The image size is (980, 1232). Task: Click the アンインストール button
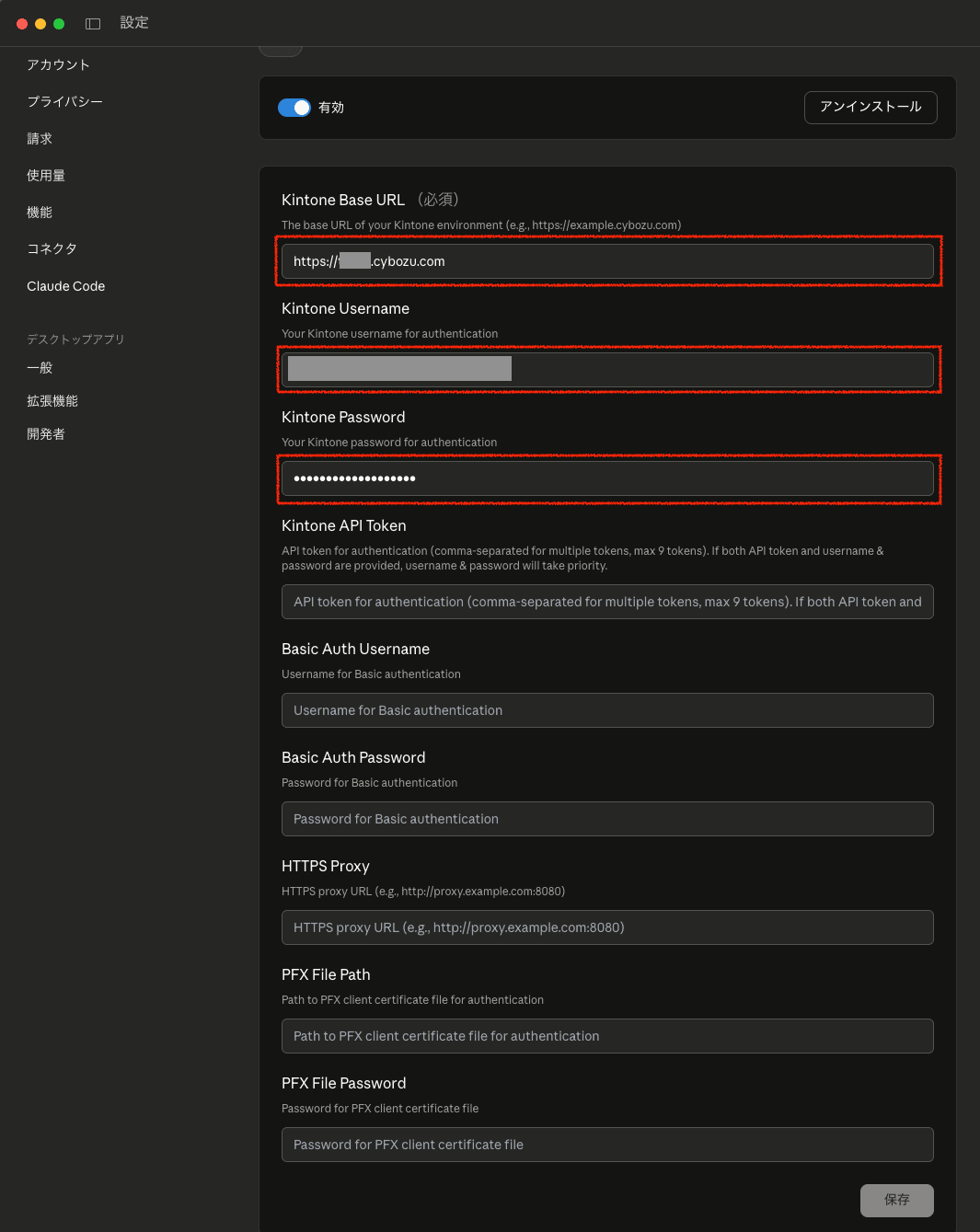point(870,108)
